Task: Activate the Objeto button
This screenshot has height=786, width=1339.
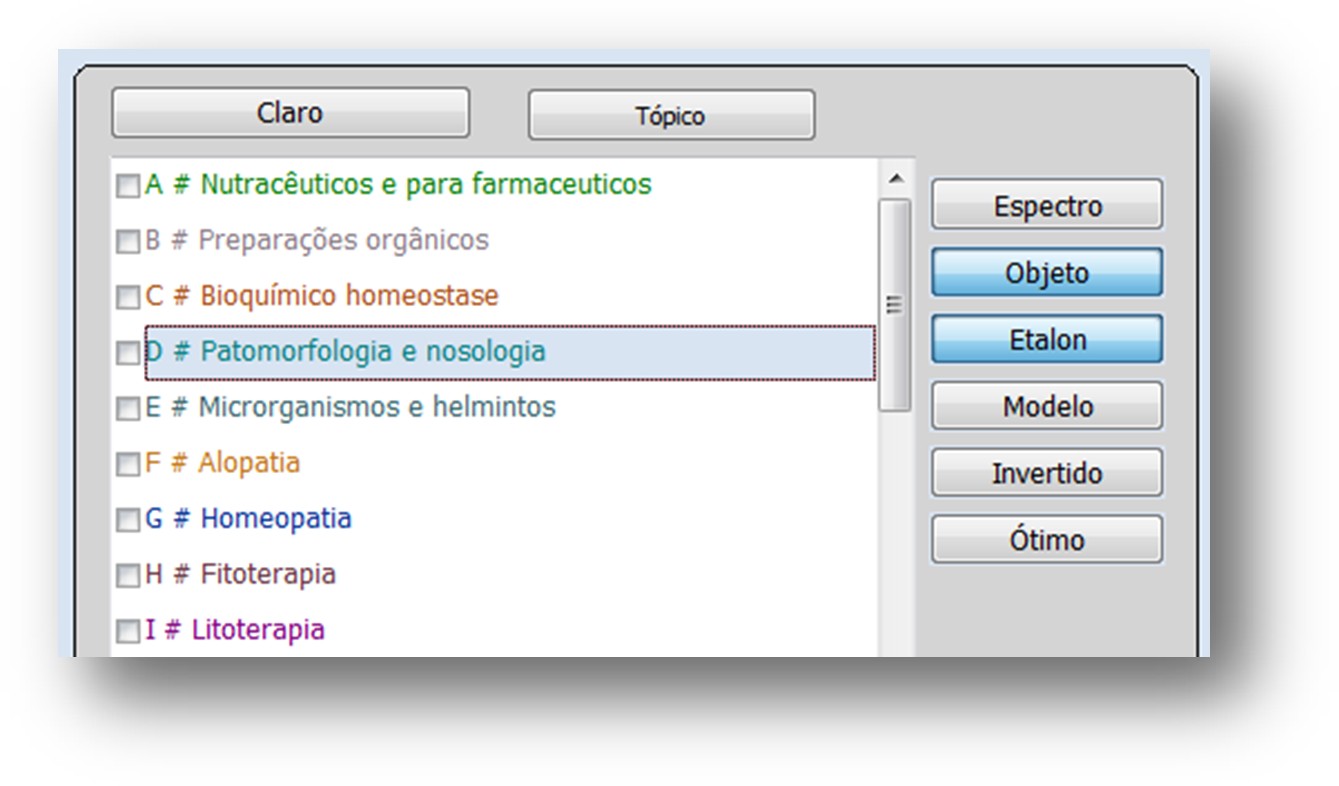Action: [1047, 273]
